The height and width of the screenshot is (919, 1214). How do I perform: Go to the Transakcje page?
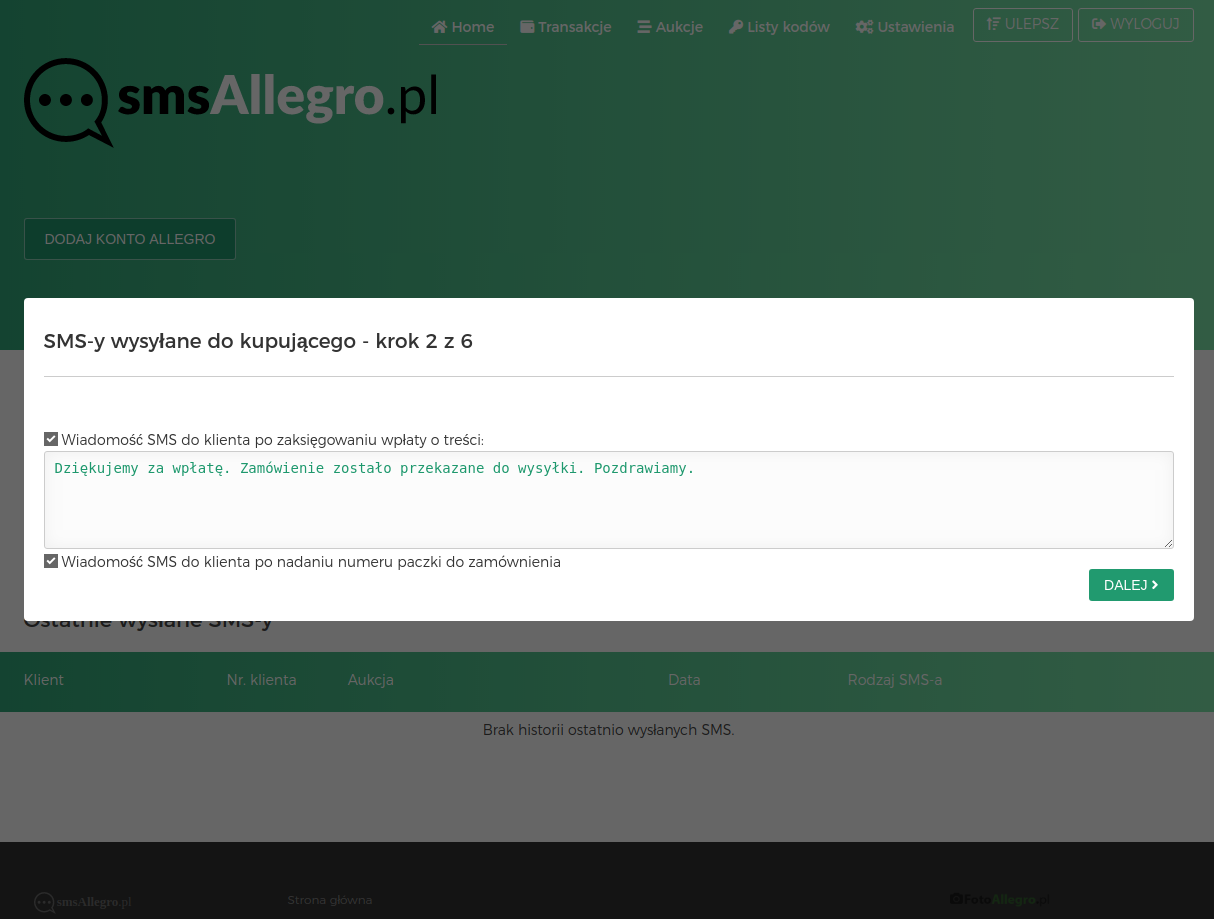(x=566, y=27)
